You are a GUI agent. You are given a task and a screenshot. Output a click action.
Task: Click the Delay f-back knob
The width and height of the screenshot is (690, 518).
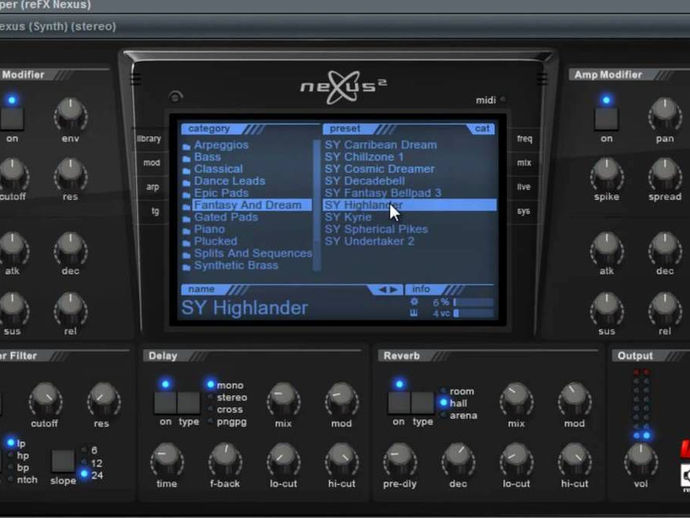tap(225, 460)
